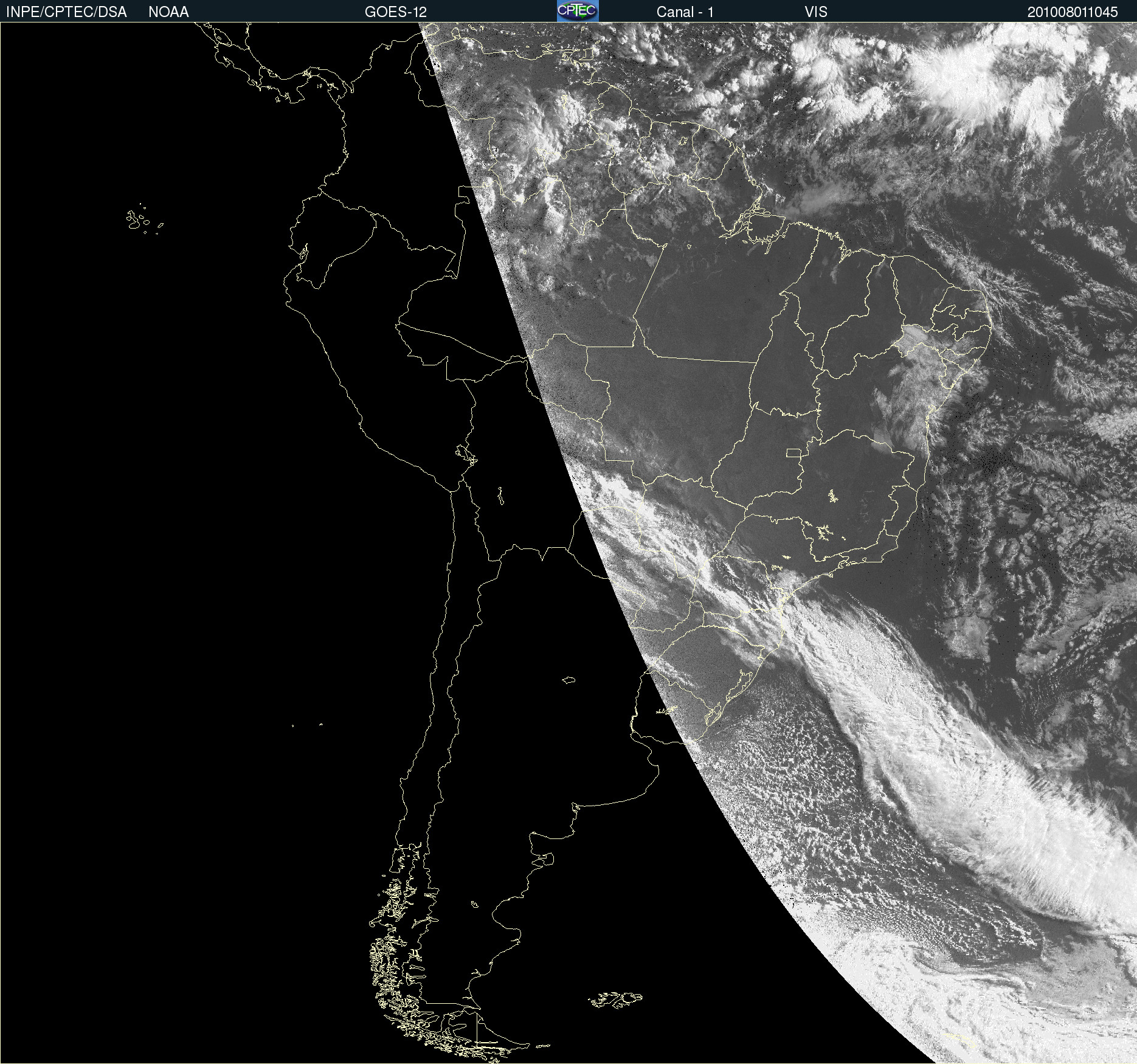This screenshot has height=1064, width=1137.
Task: Click the Canal - 1 channel label
Action: point(685,12)
